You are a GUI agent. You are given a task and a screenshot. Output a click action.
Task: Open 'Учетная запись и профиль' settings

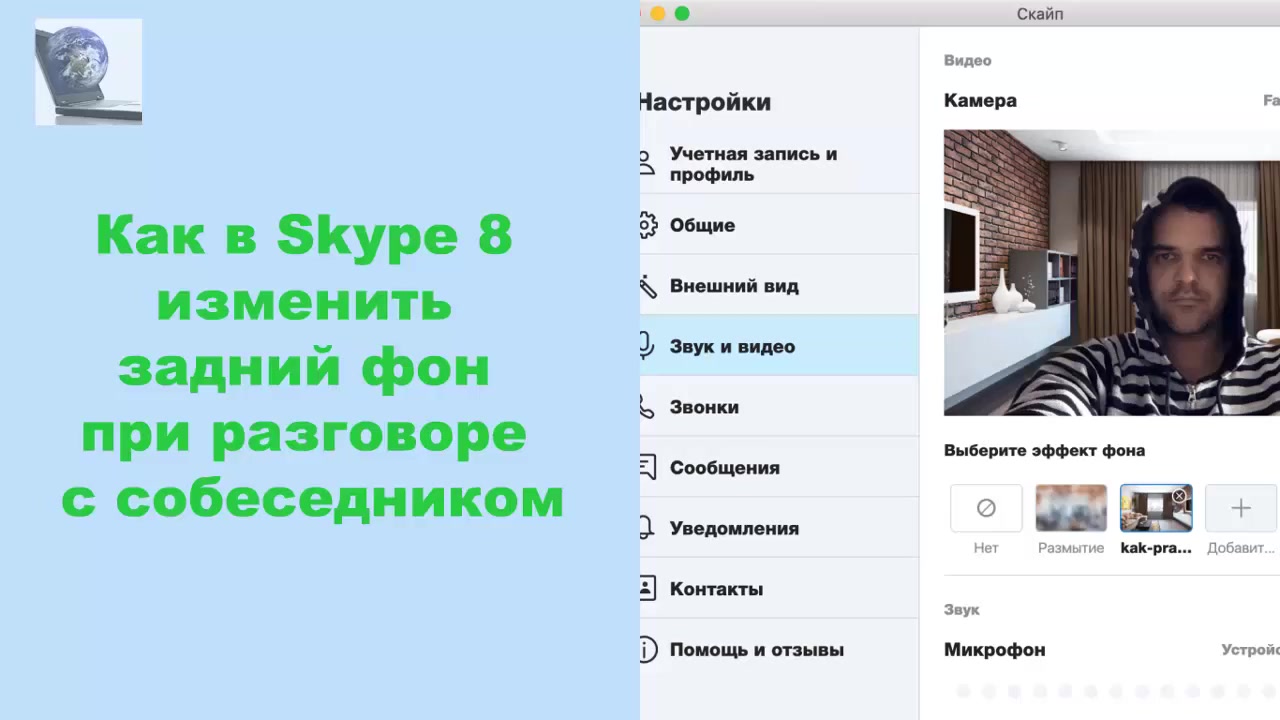click(779, 164)
